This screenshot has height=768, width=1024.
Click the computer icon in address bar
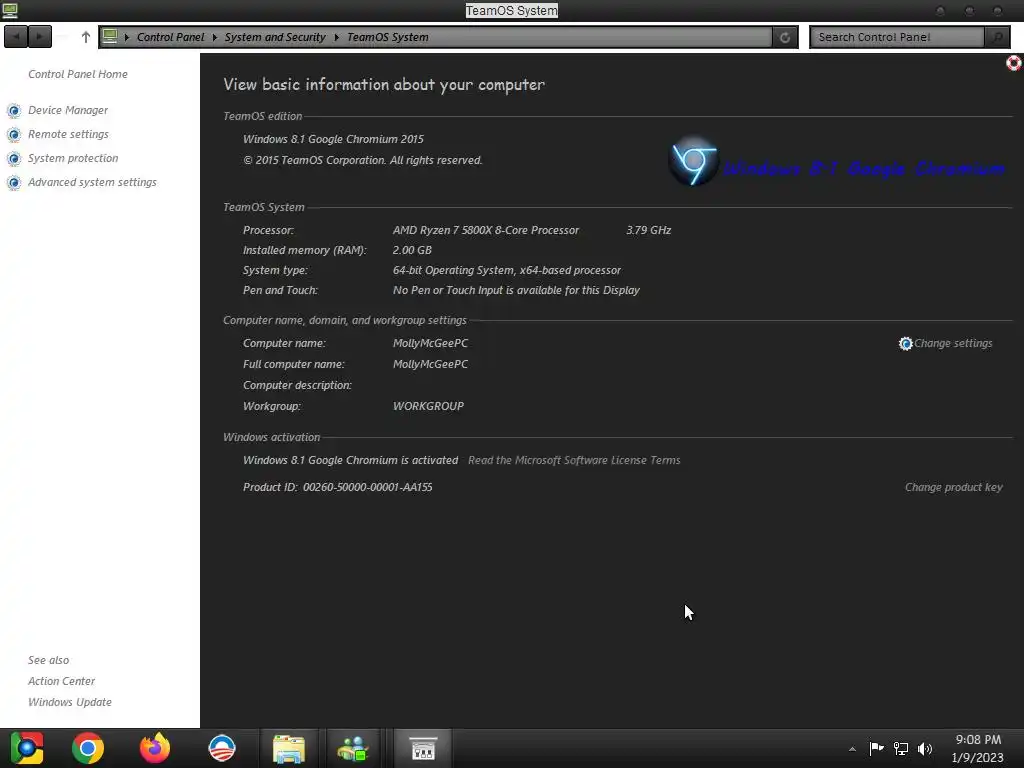coord(110,37)
